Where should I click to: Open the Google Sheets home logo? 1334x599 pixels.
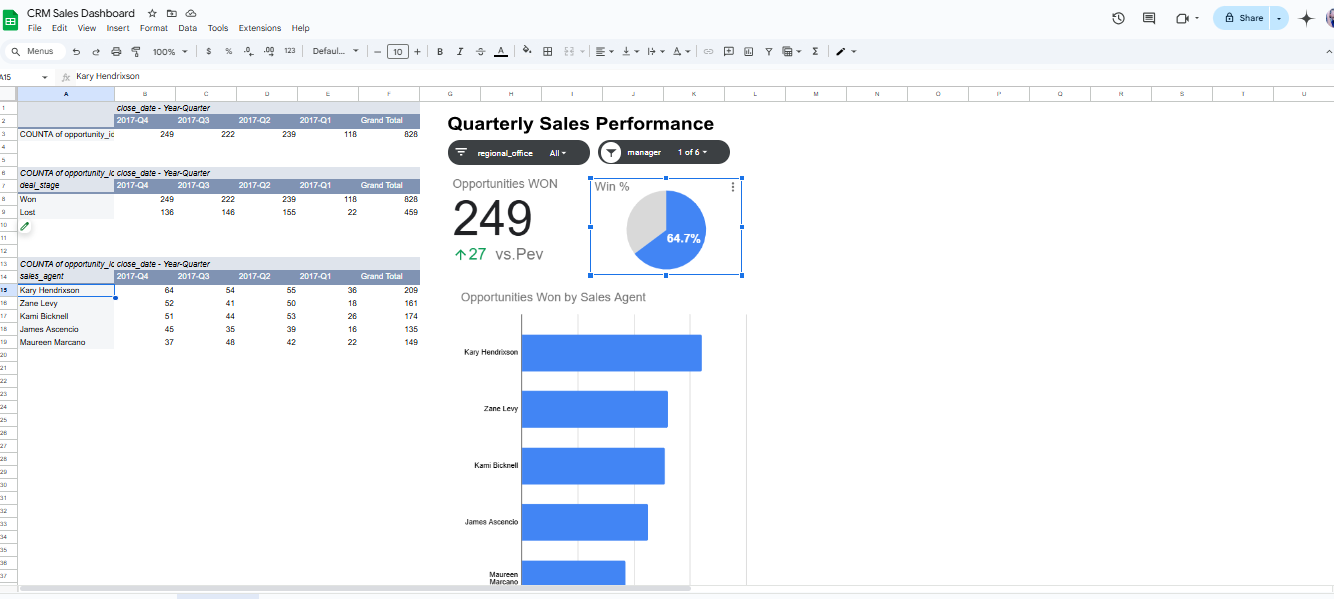coord(11,19)
